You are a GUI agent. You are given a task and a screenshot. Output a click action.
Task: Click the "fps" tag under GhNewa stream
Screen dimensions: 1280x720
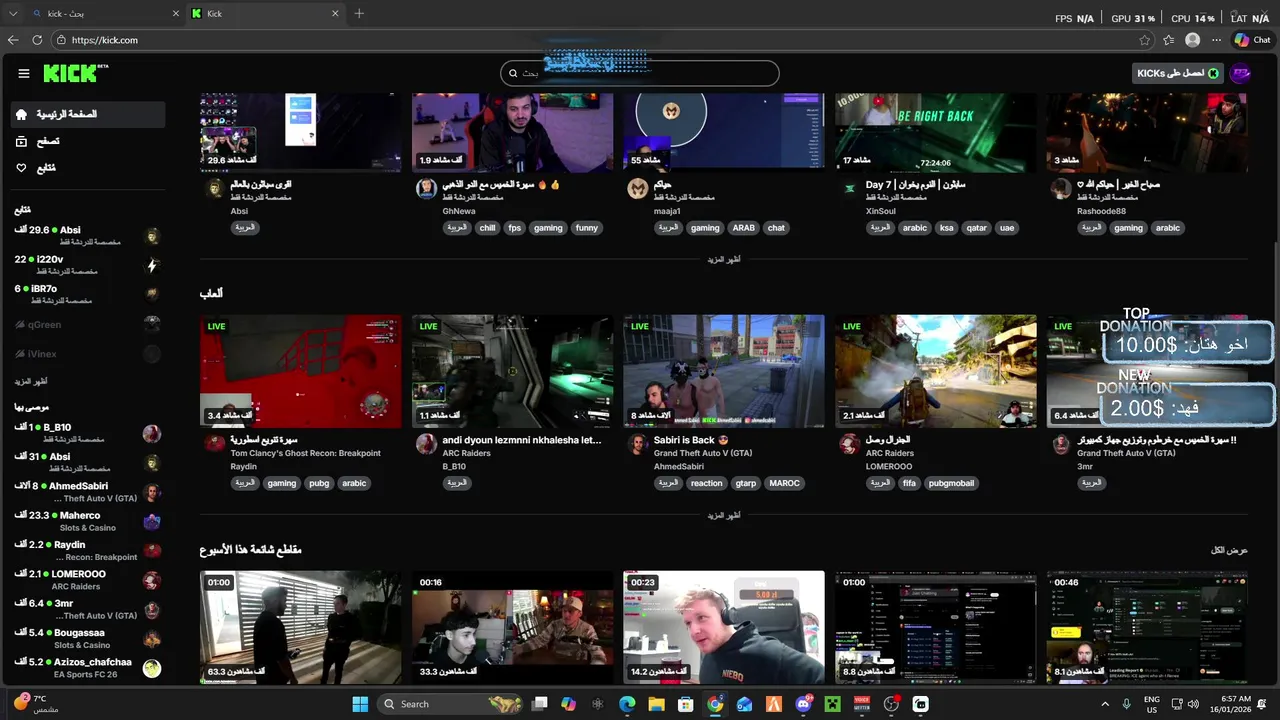pyautogui.click(x=515, y=228)
